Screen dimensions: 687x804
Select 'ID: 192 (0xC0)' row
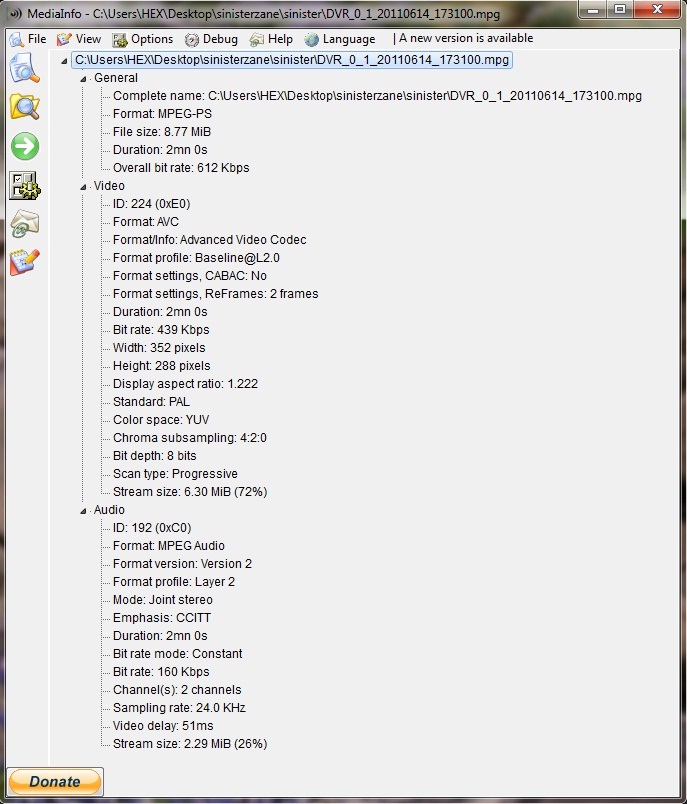point(152,528)
